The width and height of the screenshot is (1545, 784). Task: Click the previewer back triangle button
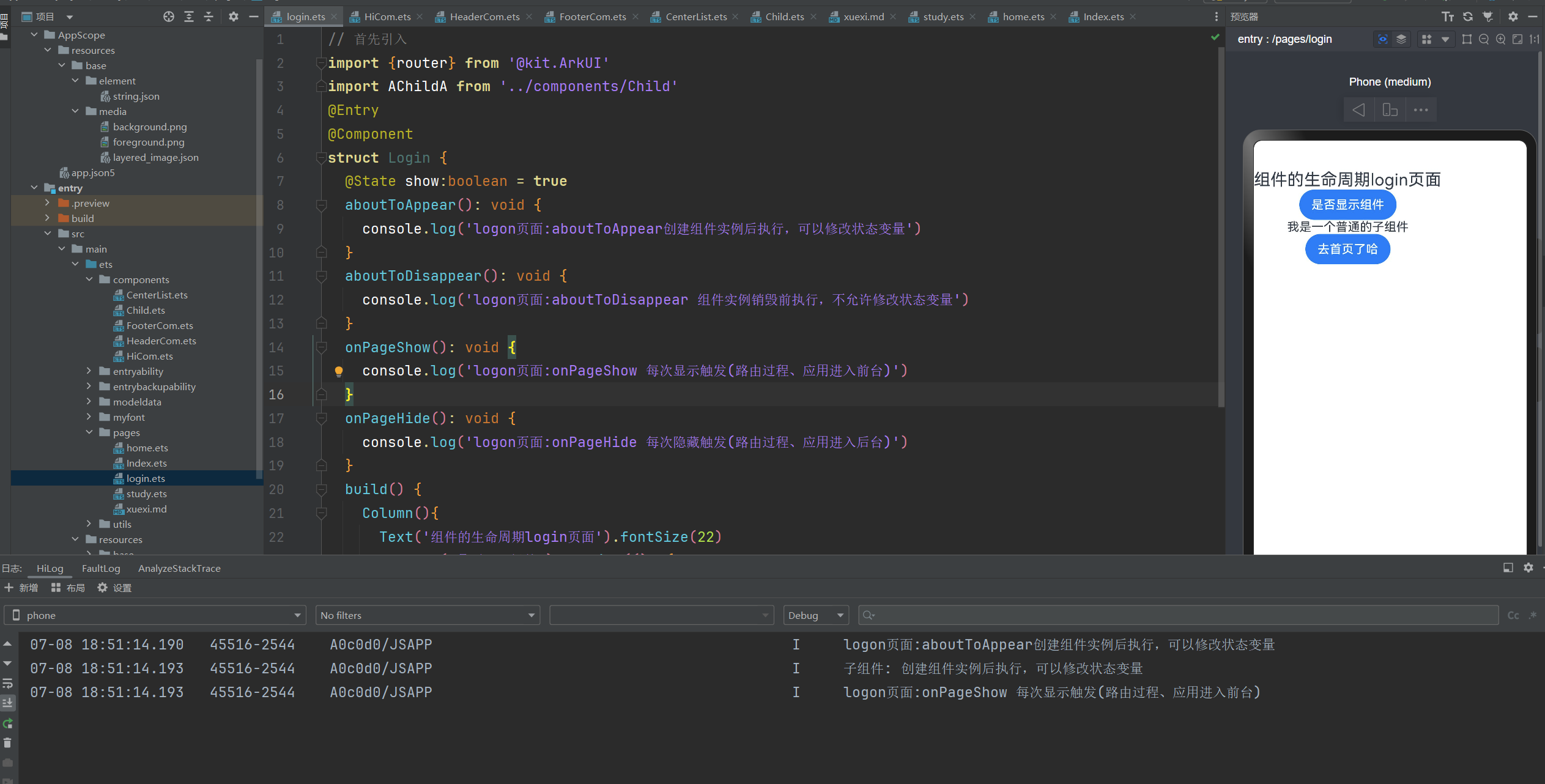(x=1358, y=110)
